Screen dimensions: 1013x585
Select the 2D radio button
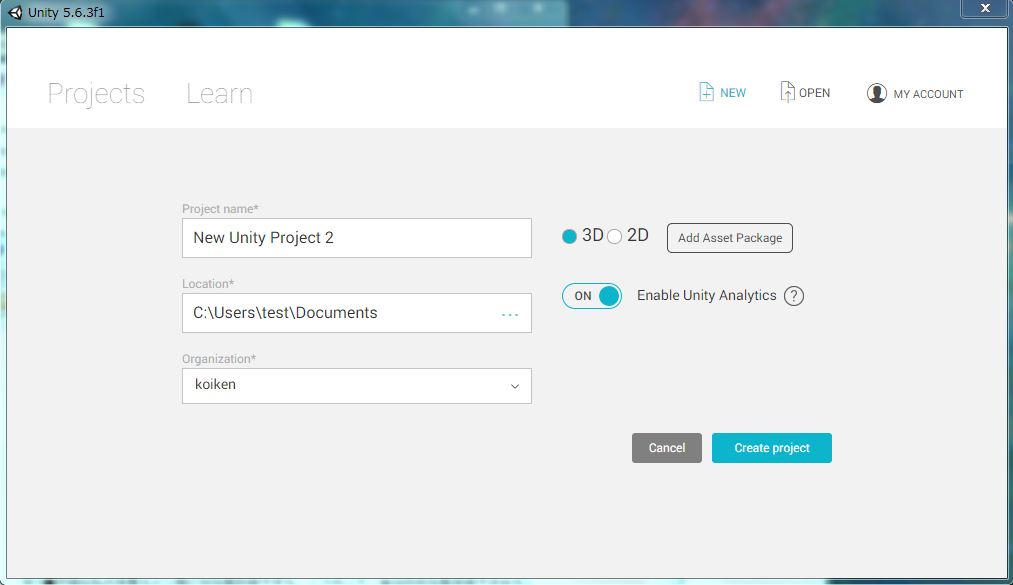tap(614, 236)
